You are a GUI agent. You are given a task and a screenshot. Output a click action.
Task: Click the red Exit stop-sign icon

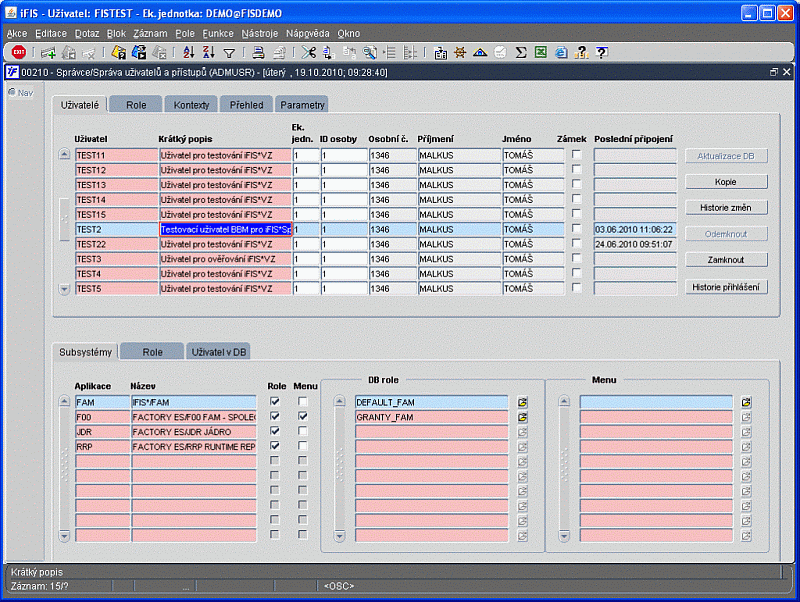pos(18,52)
